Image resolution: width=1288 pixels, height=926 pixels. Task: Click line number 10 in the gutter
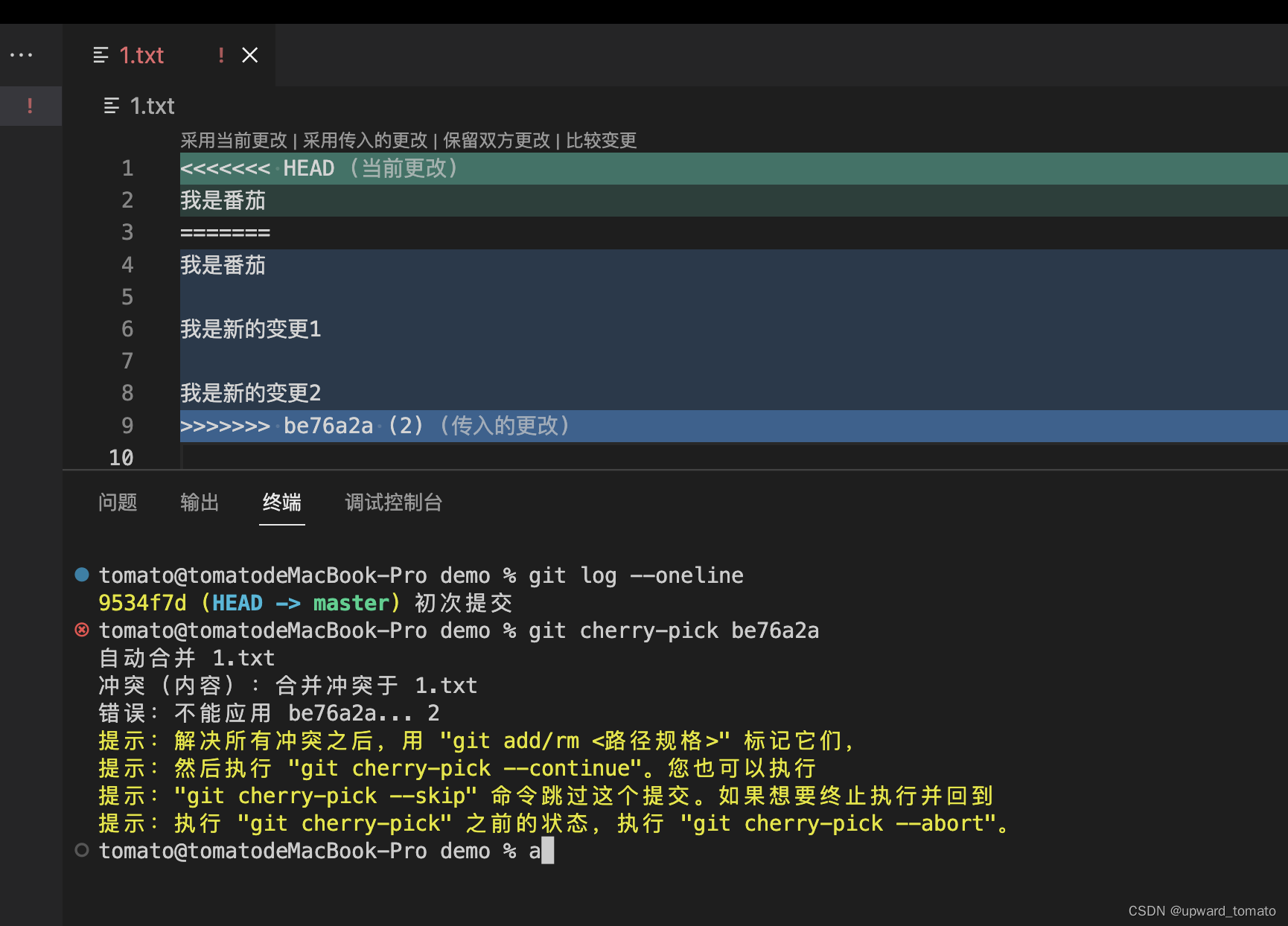pyautogui.click(x=121, y=458)
